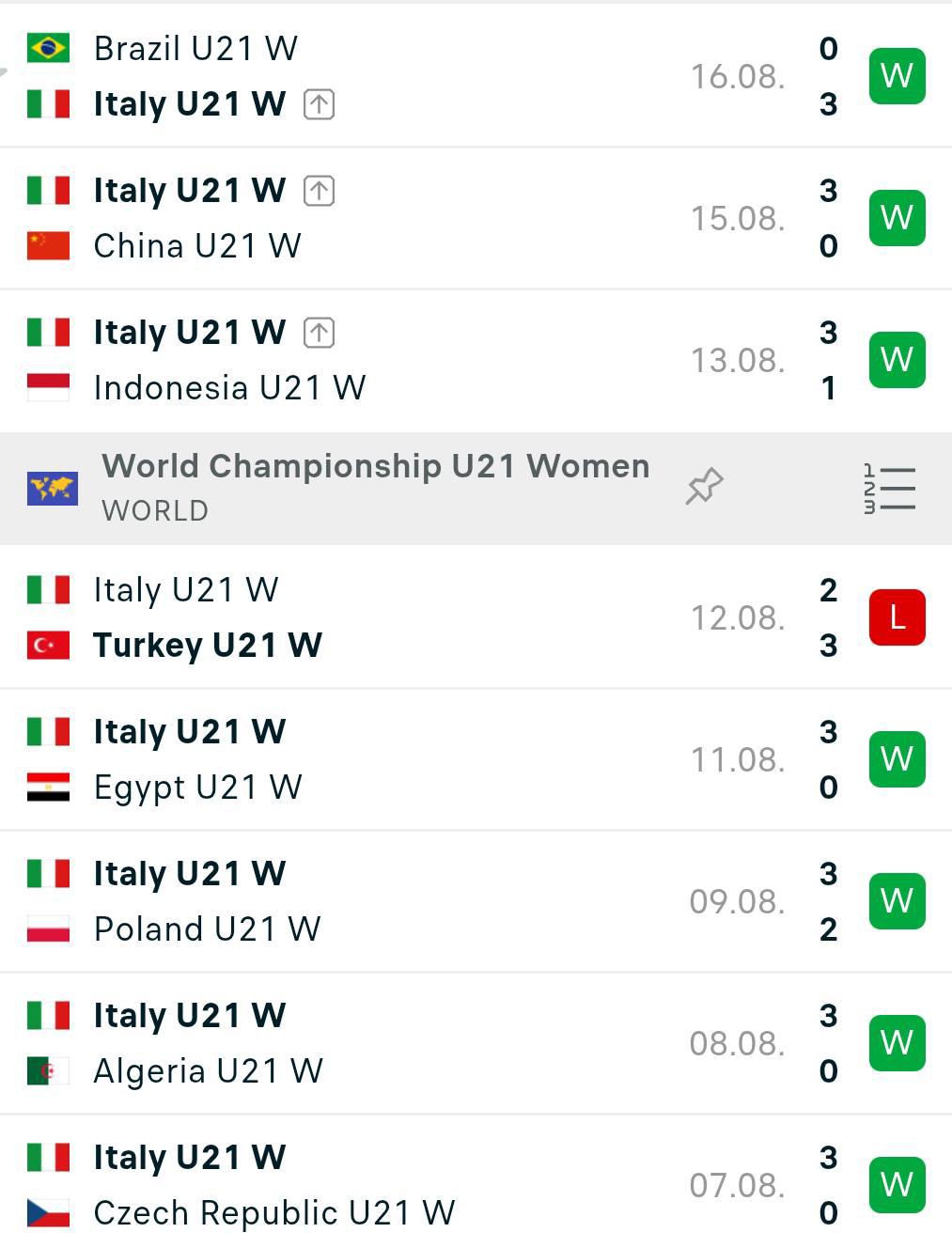Screen dimensions: 952x1248
Task: Click the Turkey flag icon
Action: click(48, 646)
